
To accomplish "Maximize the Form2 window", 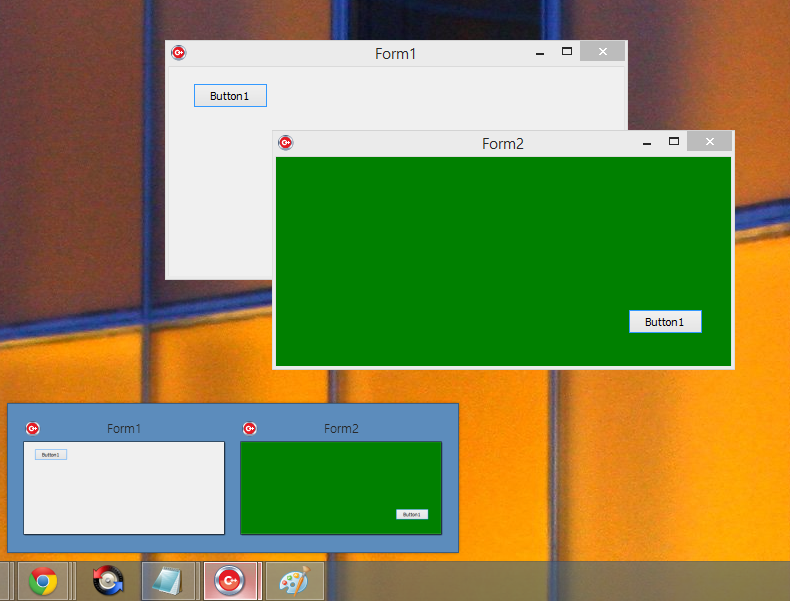I will tap(674, 142).
